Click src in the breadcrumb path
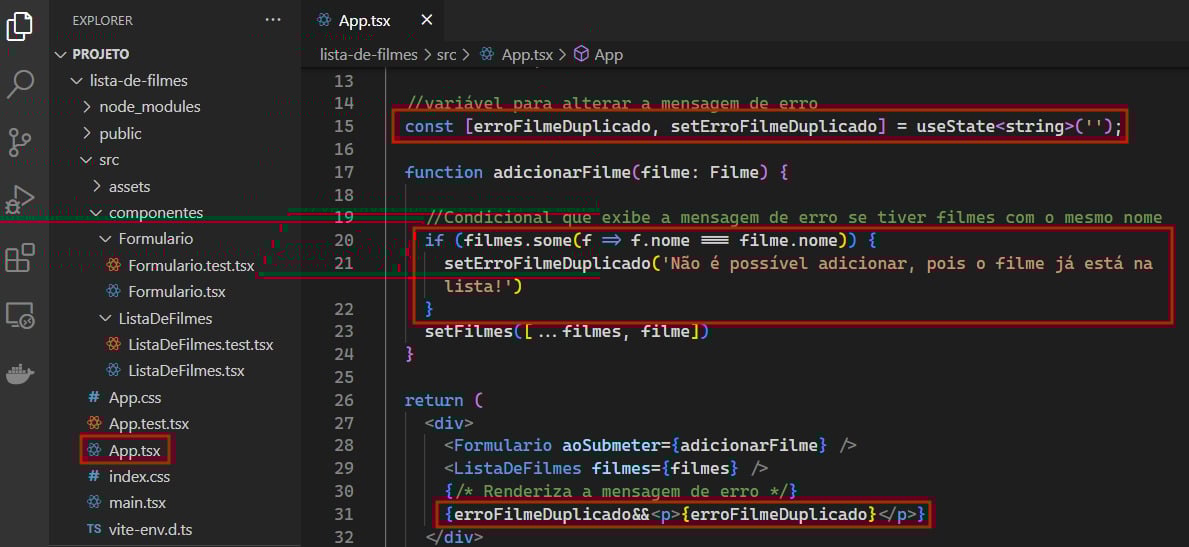1189x547 pixels. coord(446,55)
